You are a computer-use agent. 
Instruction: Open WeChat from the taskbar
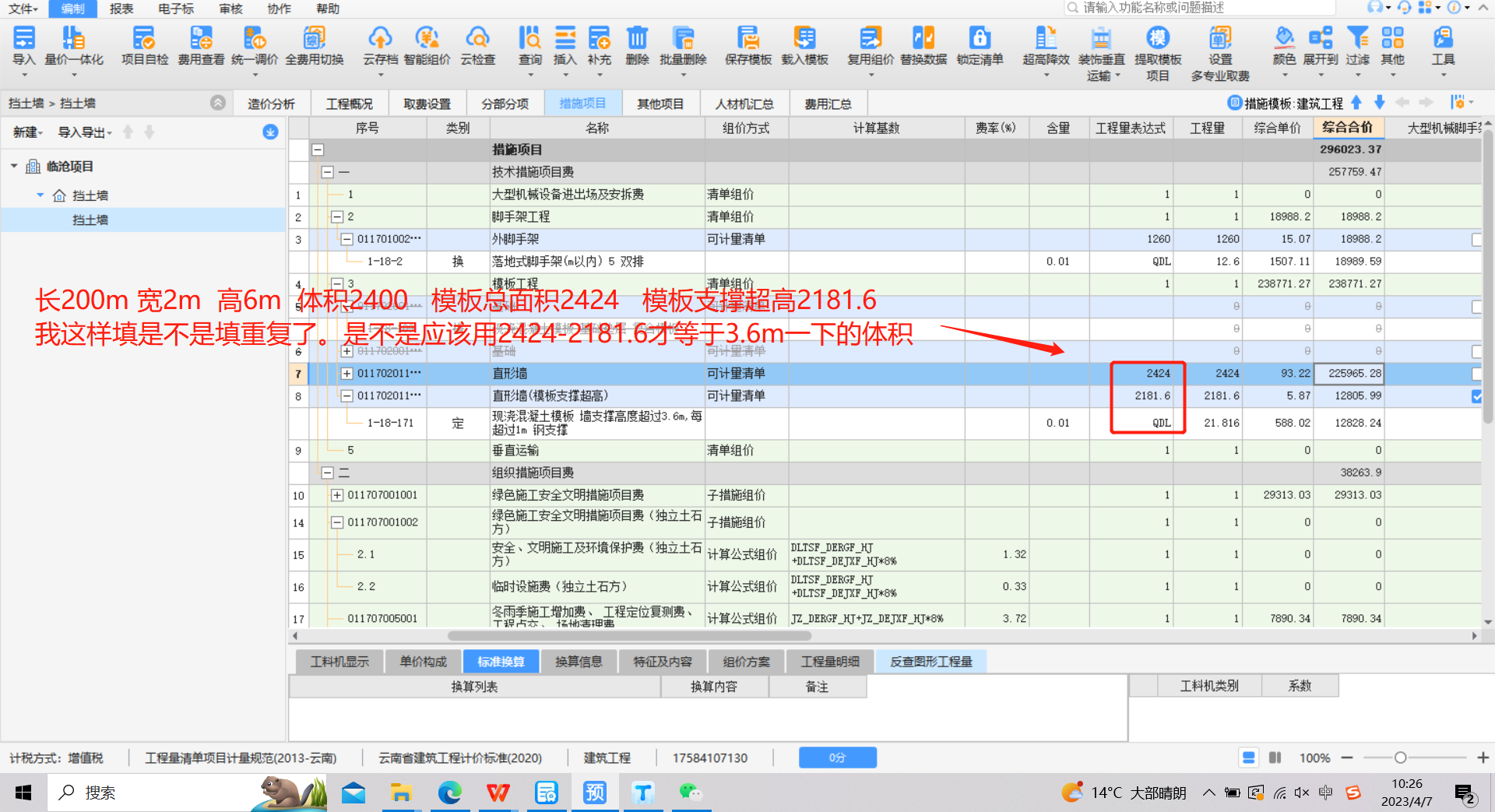click(690, 793)
